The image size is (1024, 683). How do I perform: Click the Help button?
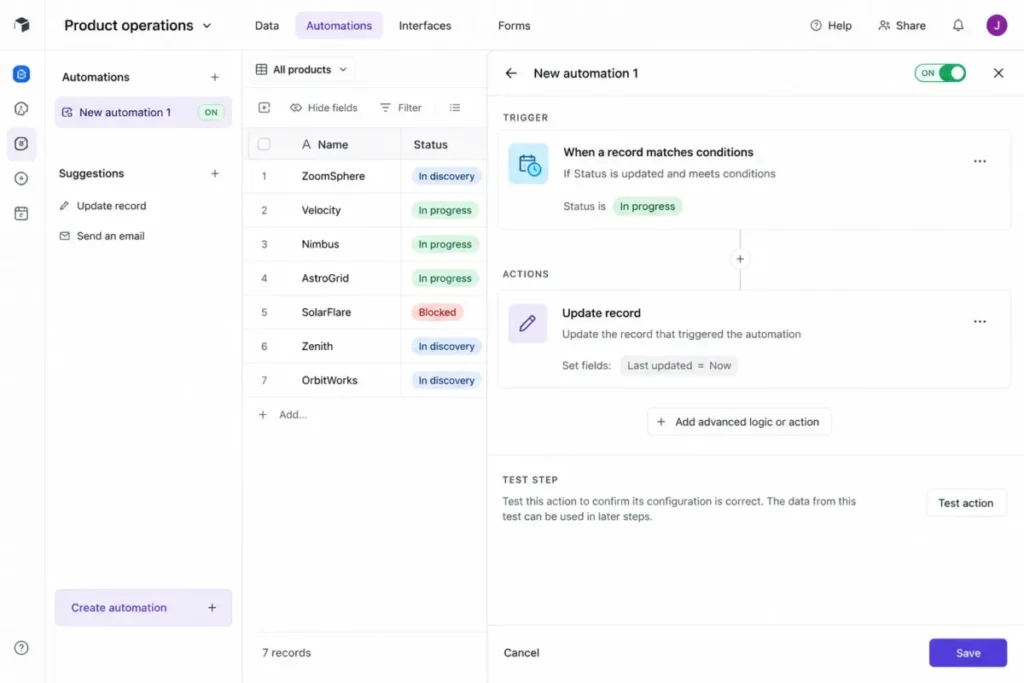(x=831, y=25)
